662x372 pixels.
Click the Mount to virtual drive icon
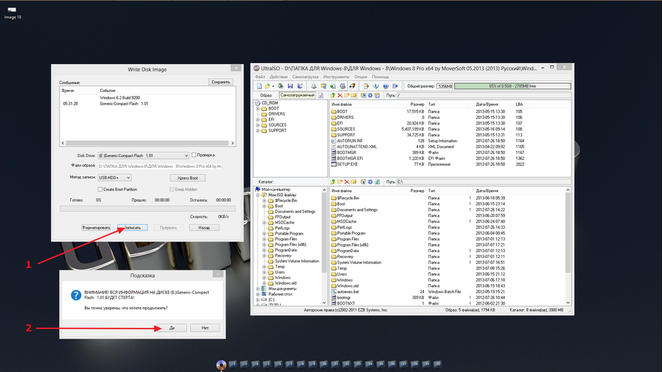point(342,86)
